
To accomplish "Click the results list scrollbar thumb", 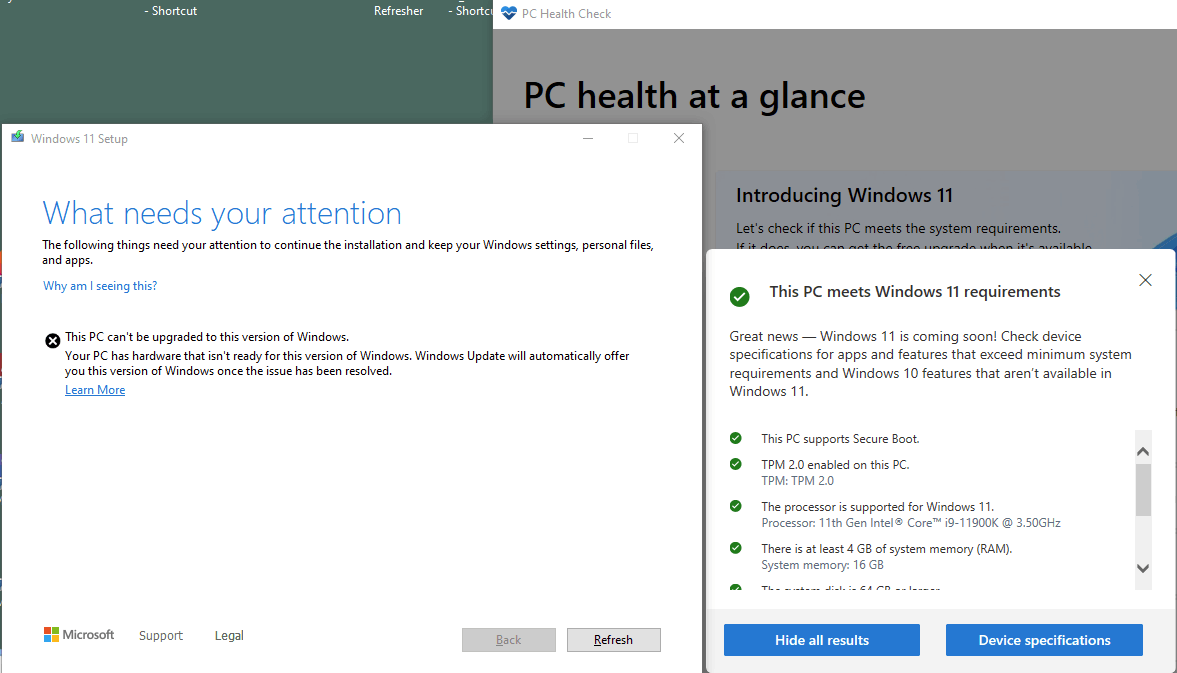I will [1142, 490].
